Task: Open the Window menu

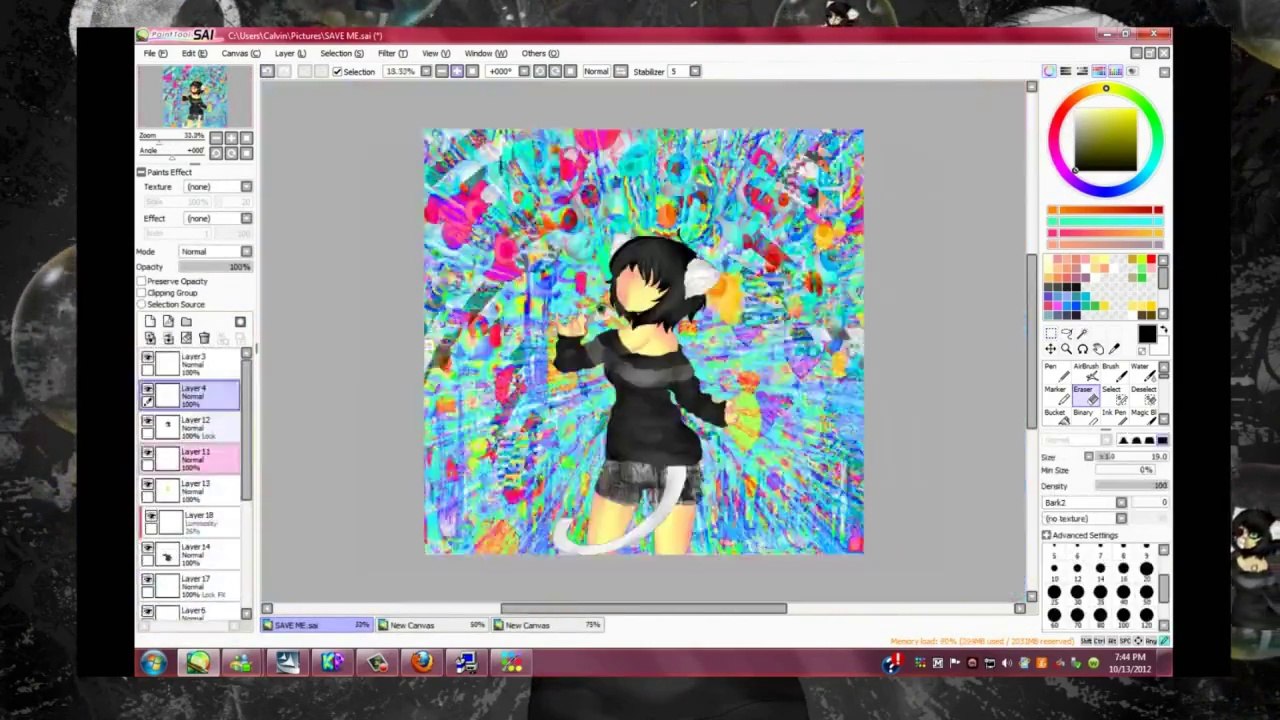Action: pos(486,53)
